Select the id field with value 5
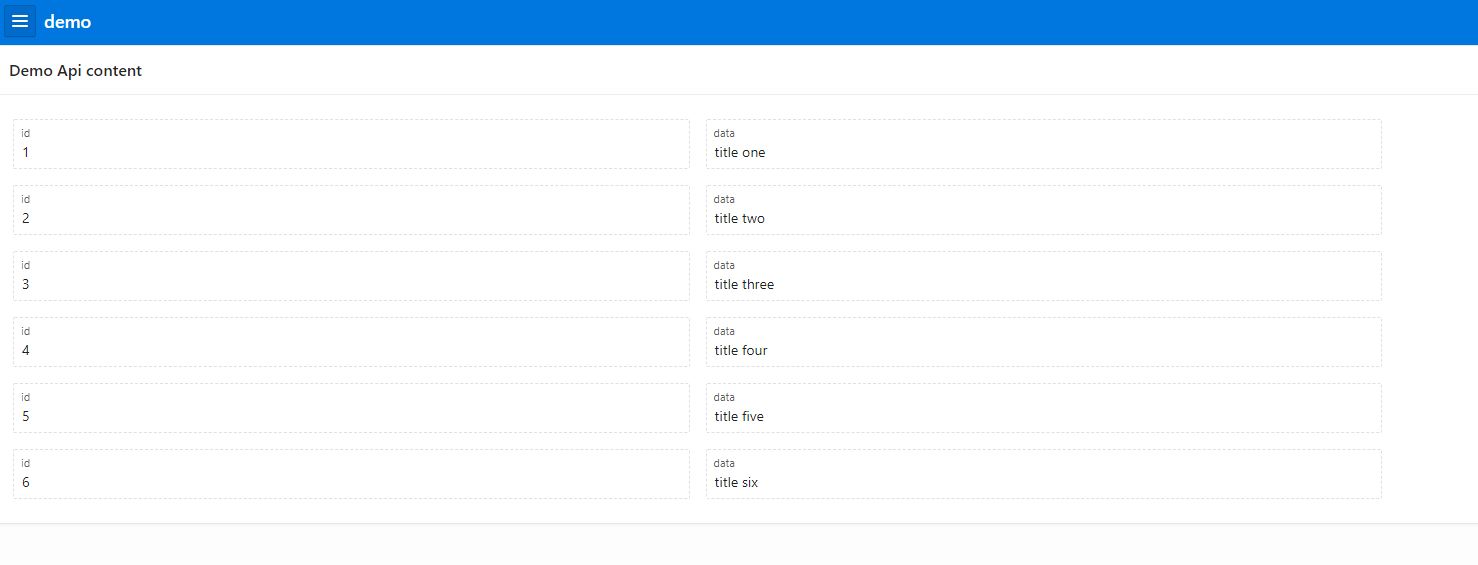The height and width of the screenshot is (565, 1478). pos(351,408)
